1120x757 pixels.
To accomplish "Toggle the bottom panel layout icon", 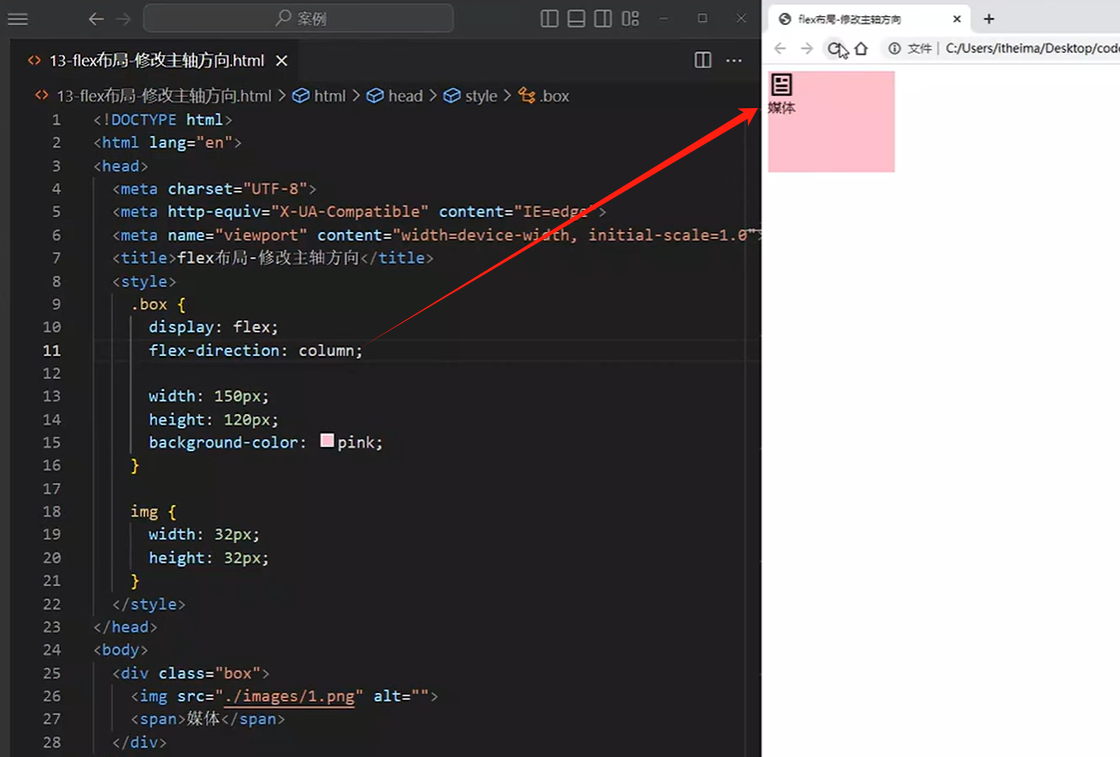I will point(576,19).
